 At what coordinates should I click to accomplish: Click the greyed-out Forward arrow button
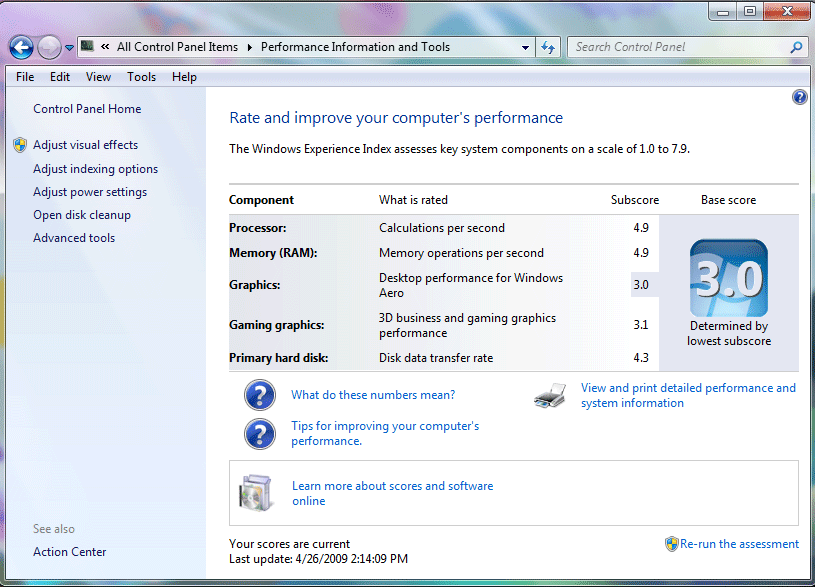point(49,48)
